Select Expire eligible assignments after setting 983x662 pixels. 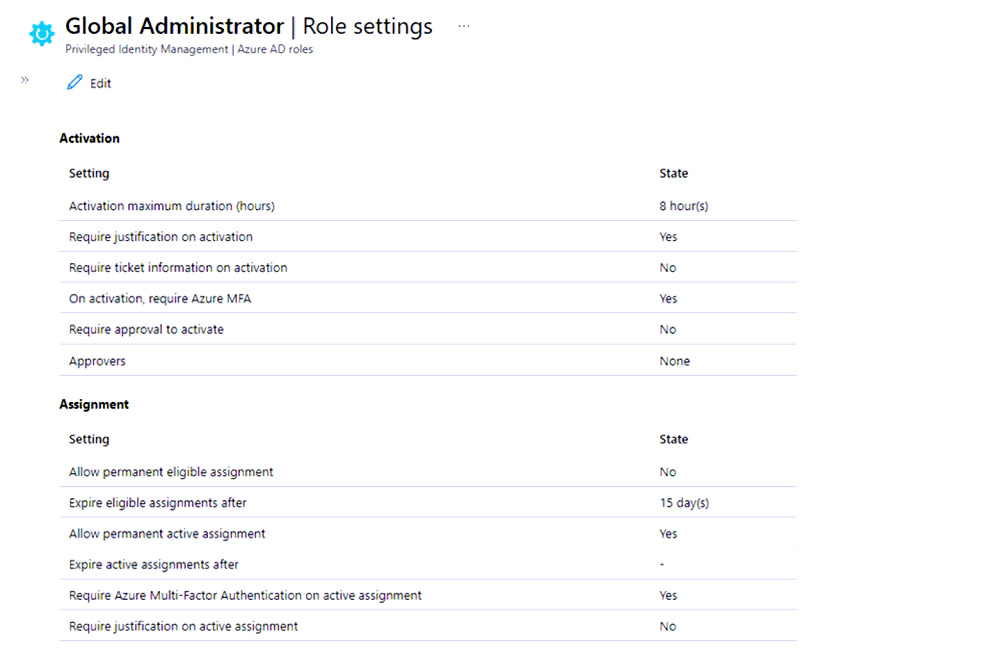tap(157, 502)
